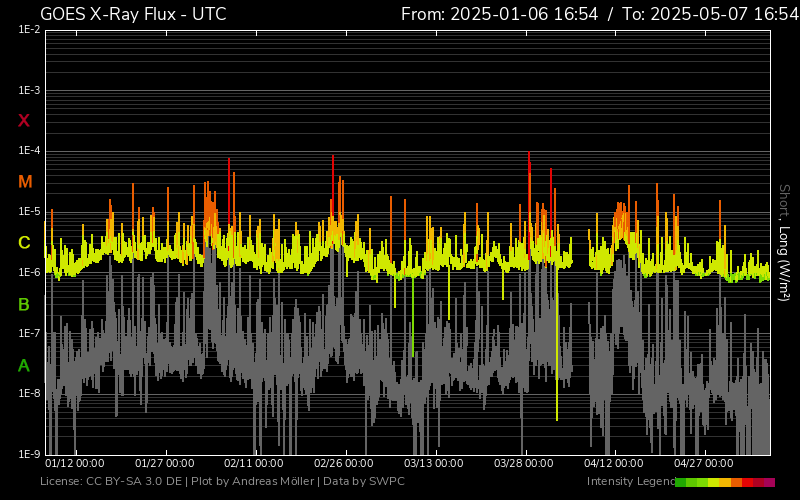Click the 1E-5 y-axis label

point(30,211)
